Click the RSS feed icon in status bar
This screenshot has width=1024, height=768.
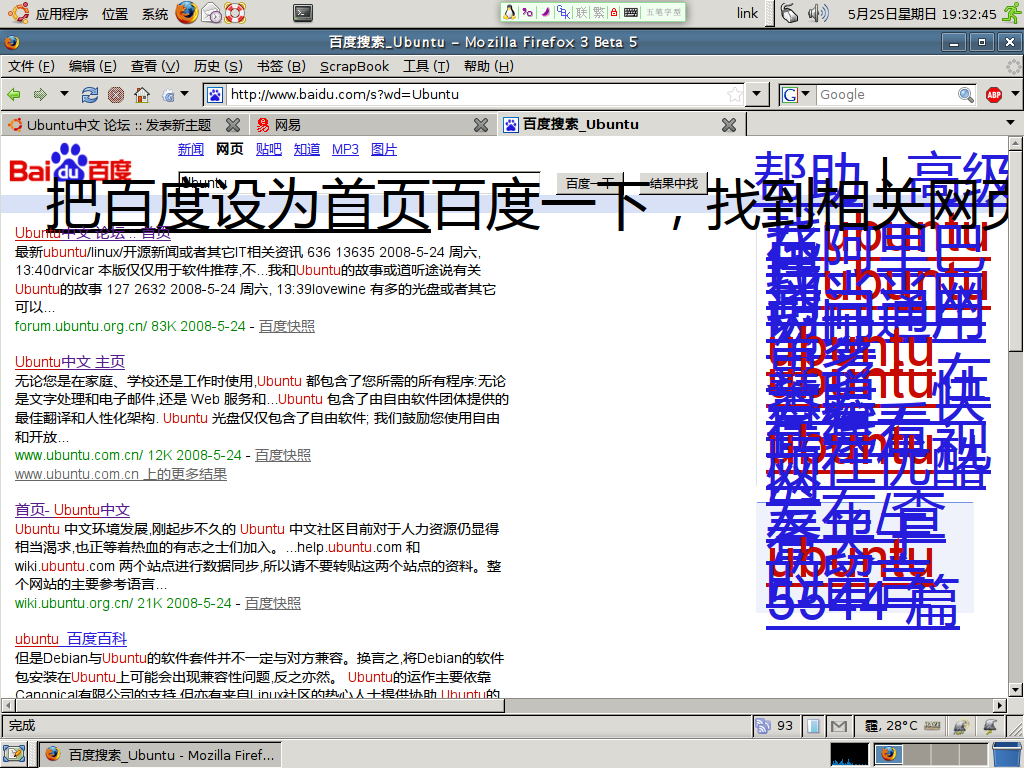762,726
